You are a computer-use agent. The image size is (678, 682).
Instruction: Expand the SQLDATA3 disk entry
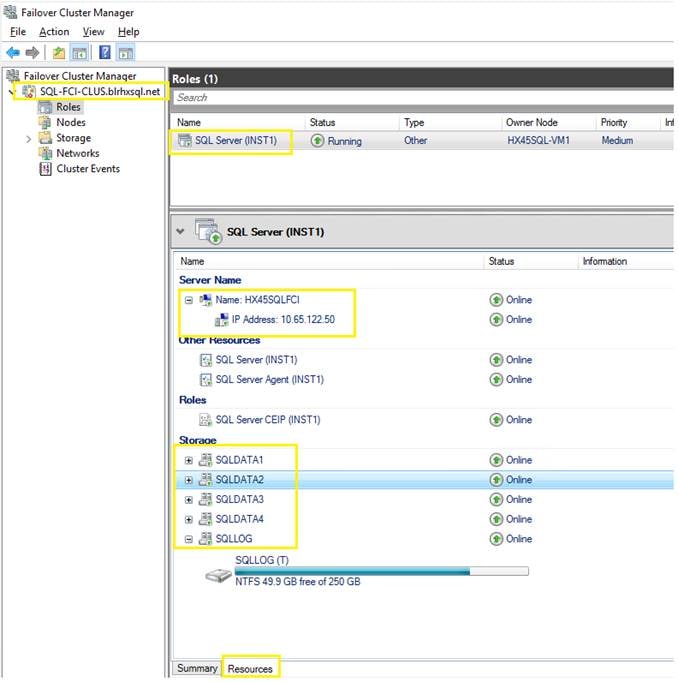[189, 500]
